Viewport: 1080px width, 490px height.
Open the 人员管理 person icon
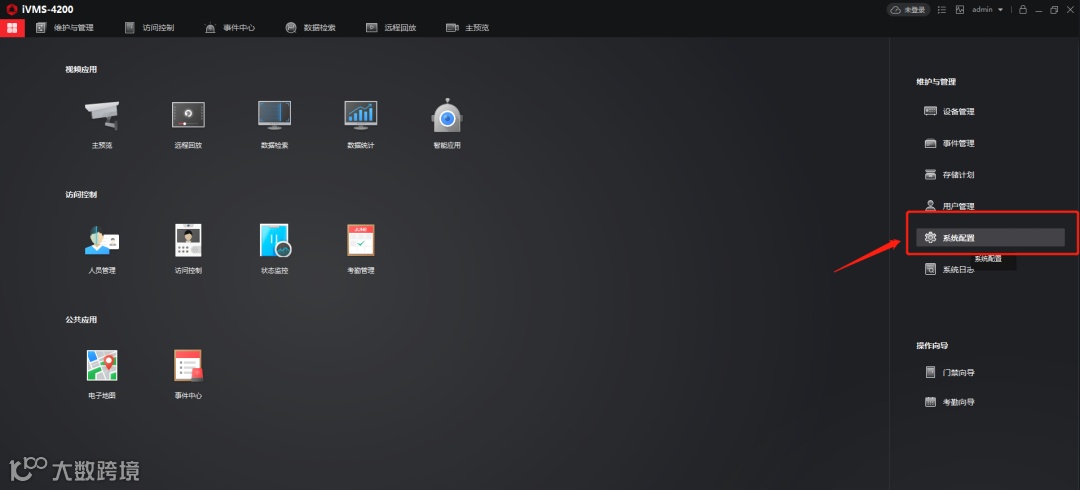102,241
